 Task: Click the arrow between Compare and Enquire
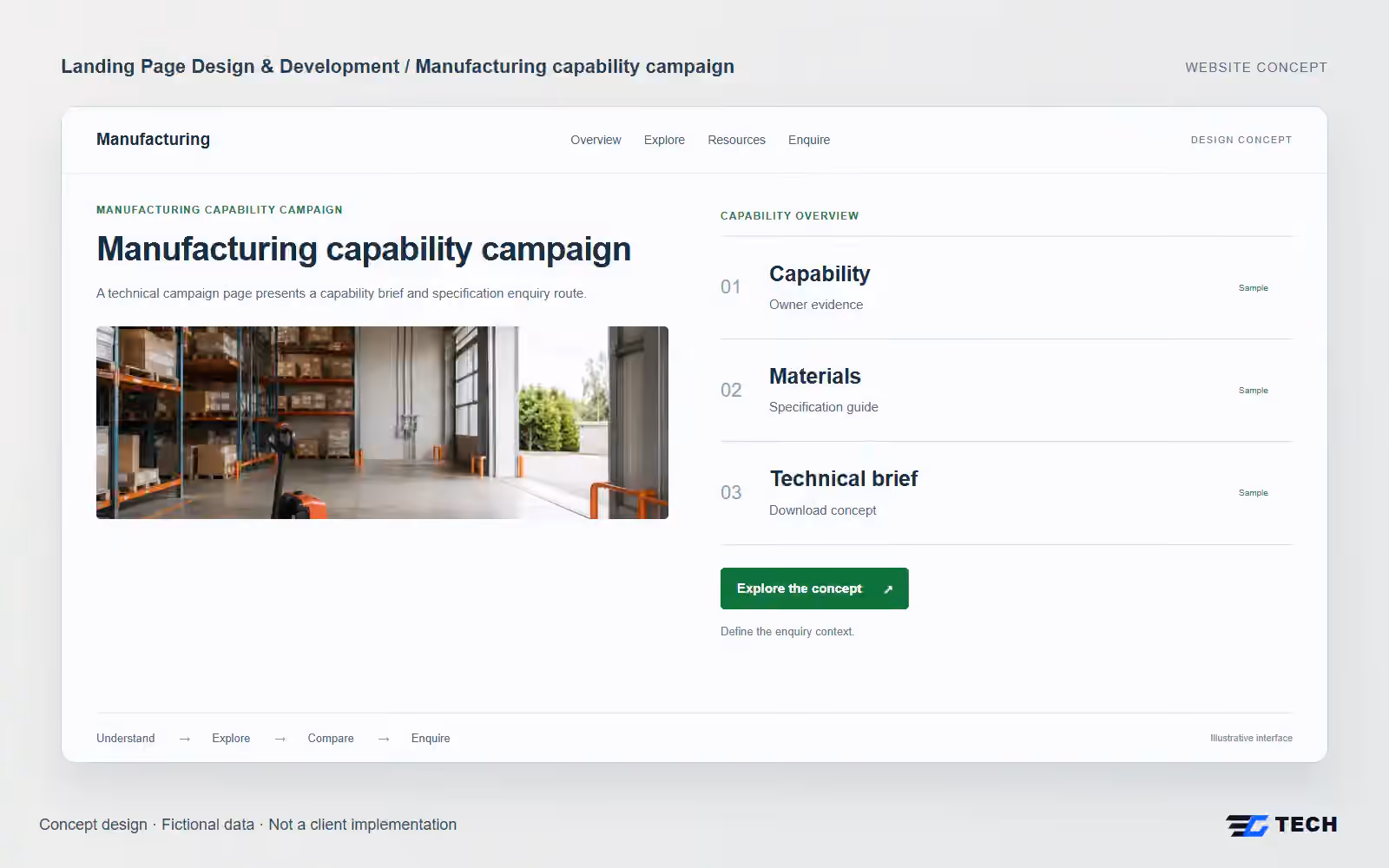coord(384,739)
